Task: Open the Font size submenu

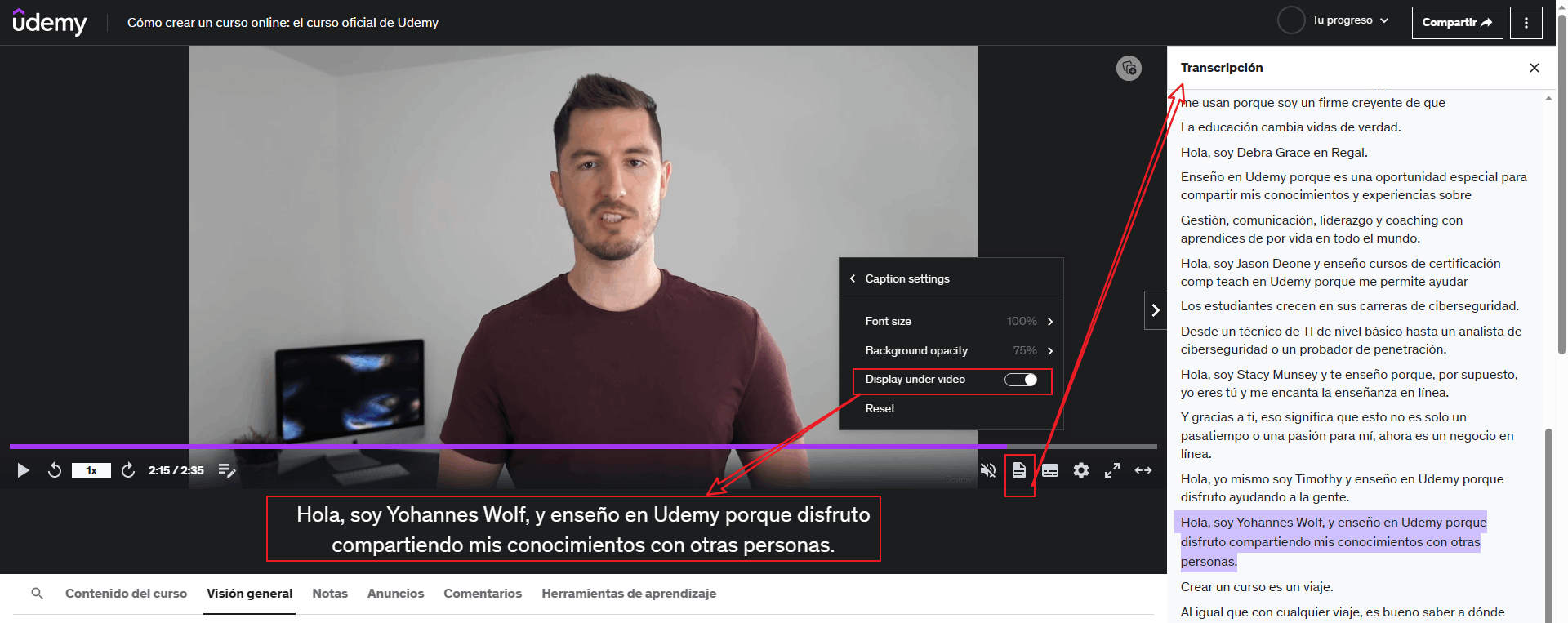Action: click(x=951, y=322)
